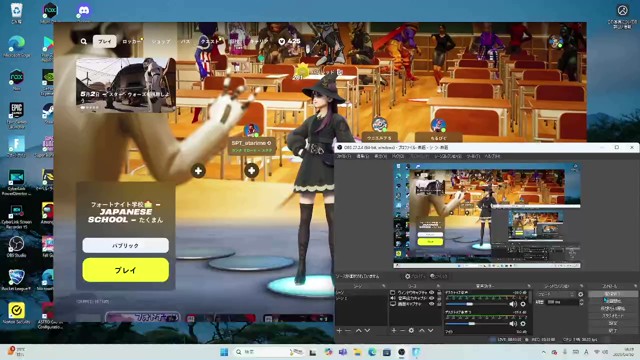This screenshot has height=360, width=640.
Task: Pop out the Audio Mixer dock header icon
Action: pyautogui.click(x=529, y=286)
